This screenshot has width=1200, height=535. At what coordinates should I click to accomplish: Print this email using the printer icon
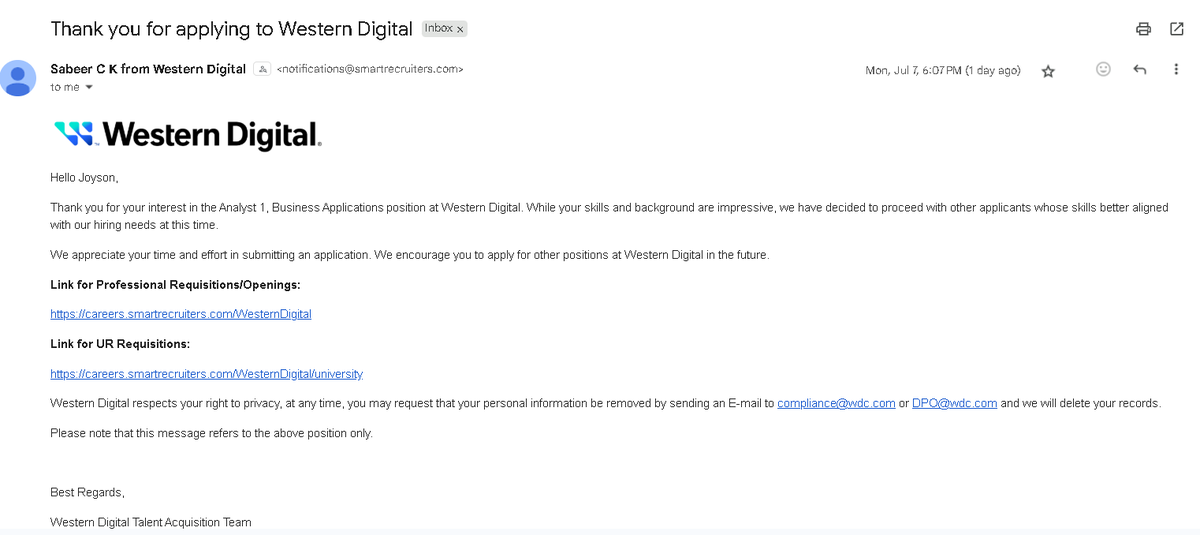pos(1143,29)
